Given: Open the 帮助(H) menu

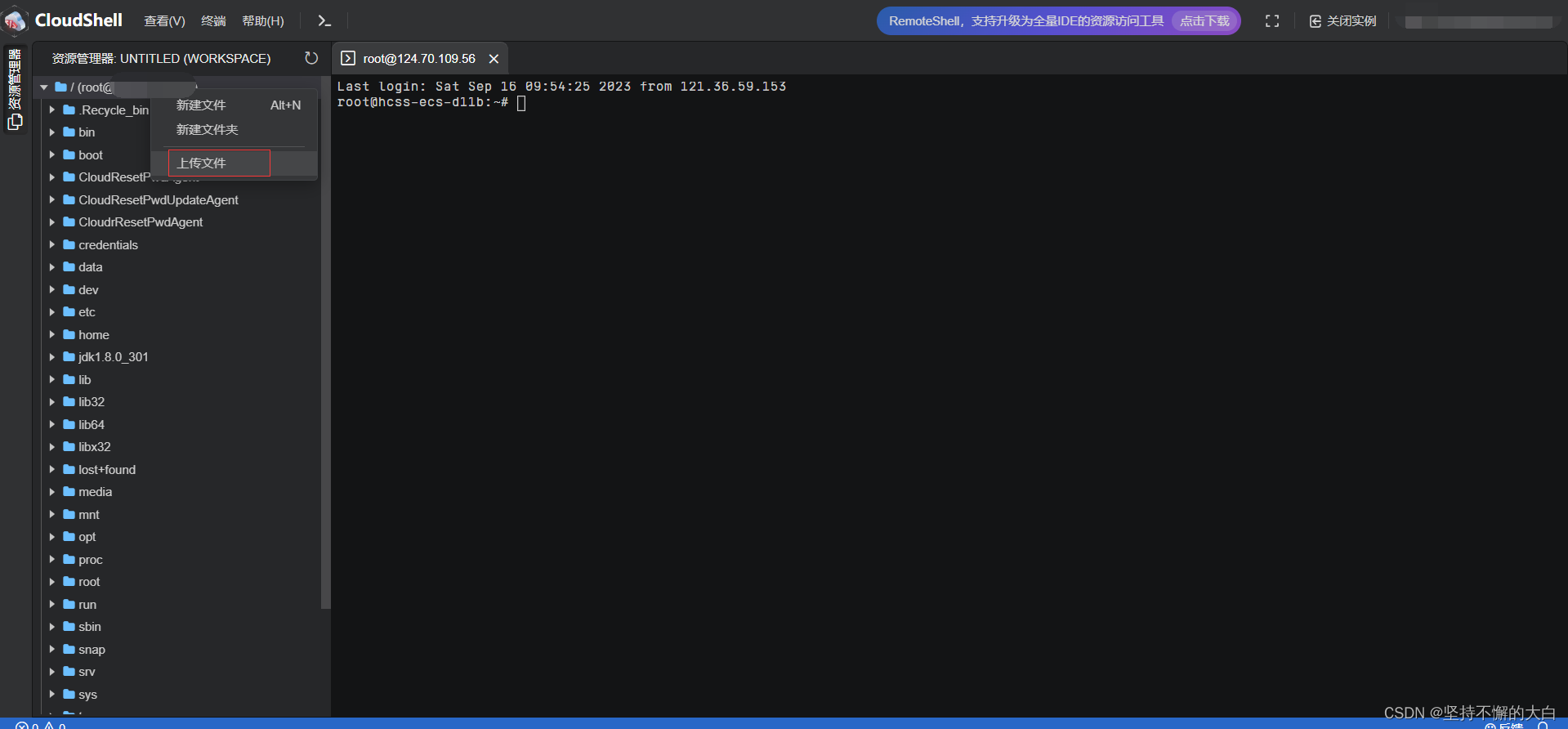Looking at the screenshot, I should pos(263,21).
